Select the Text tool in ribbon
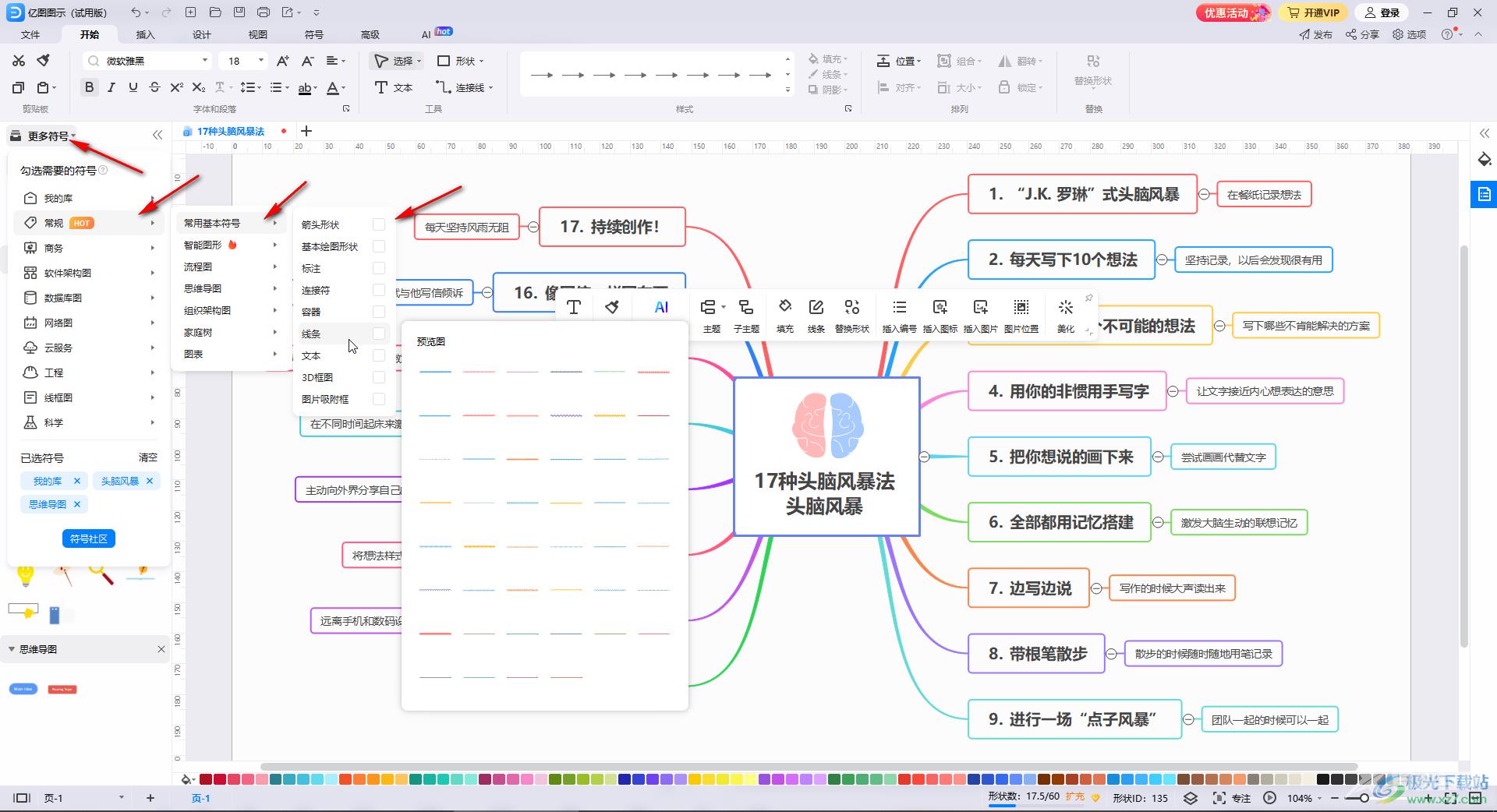Image resolution: width=1497 pixels, height=812 pixels. click(394, 87)
